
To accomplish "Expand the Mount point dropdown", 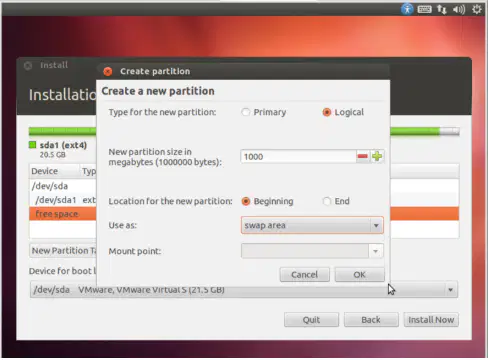I will 312,251.
